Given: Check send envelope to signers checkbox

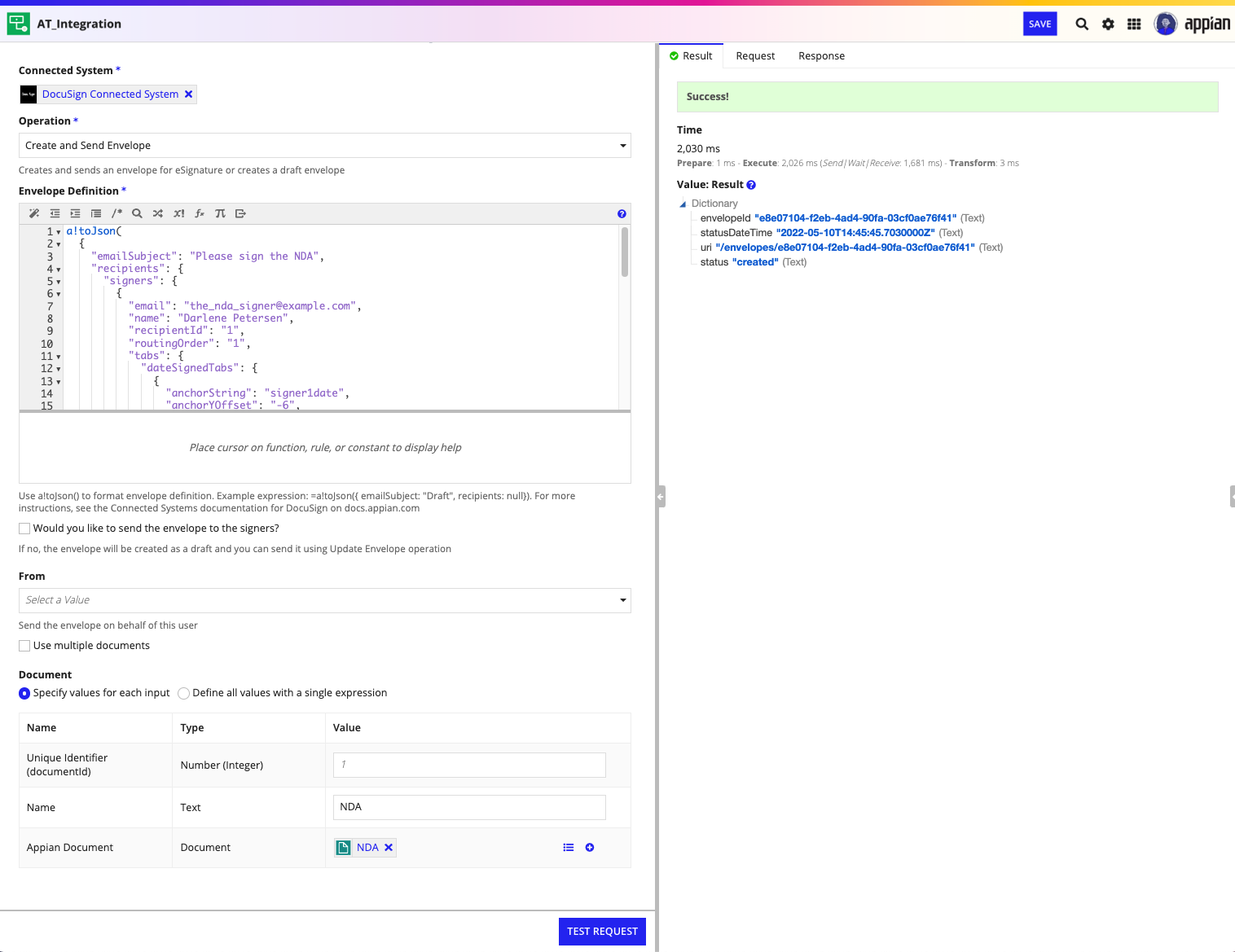Looking at the screenshot, I should (24, 529).
